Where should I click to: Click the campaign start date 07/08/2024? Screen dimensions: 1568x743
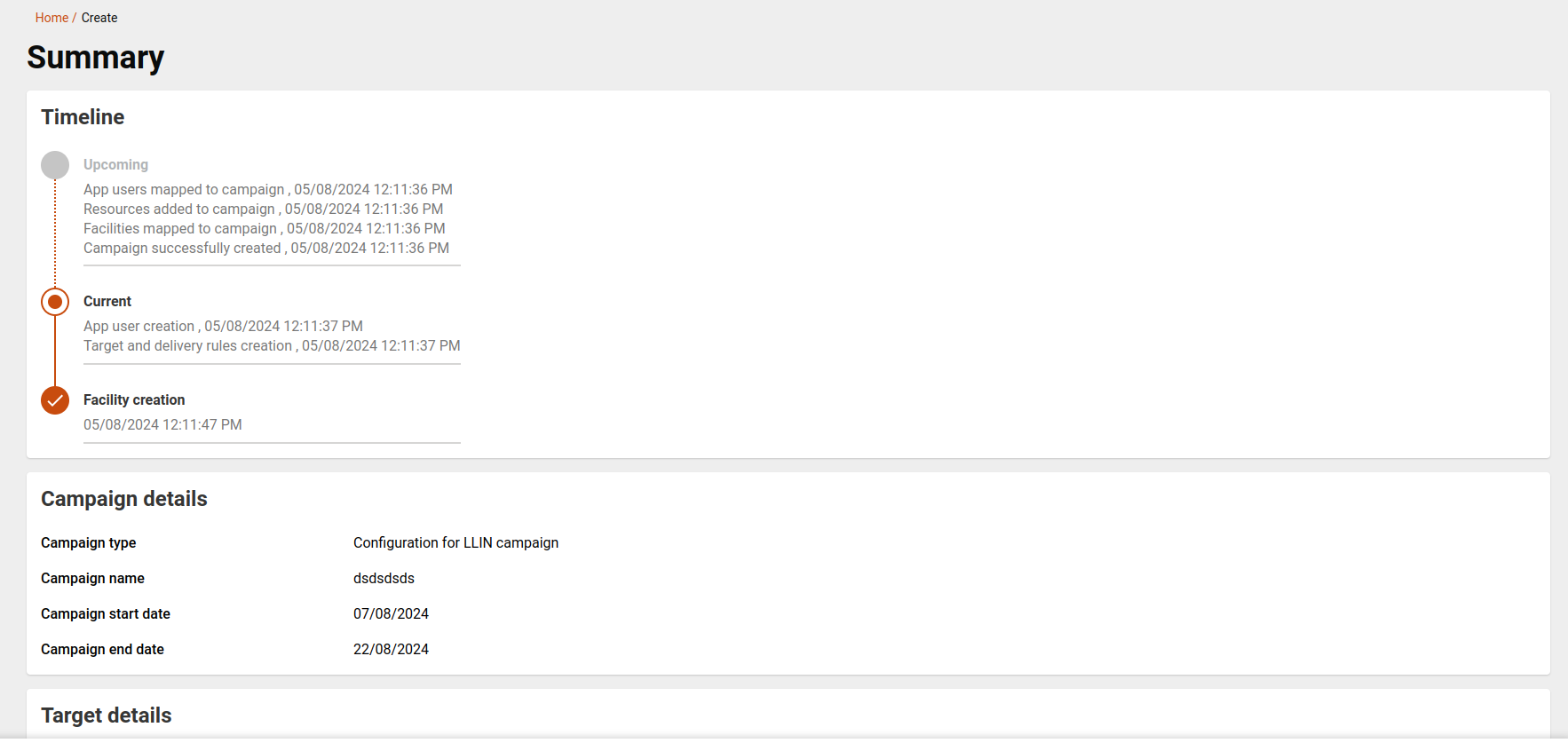[391, 614]
